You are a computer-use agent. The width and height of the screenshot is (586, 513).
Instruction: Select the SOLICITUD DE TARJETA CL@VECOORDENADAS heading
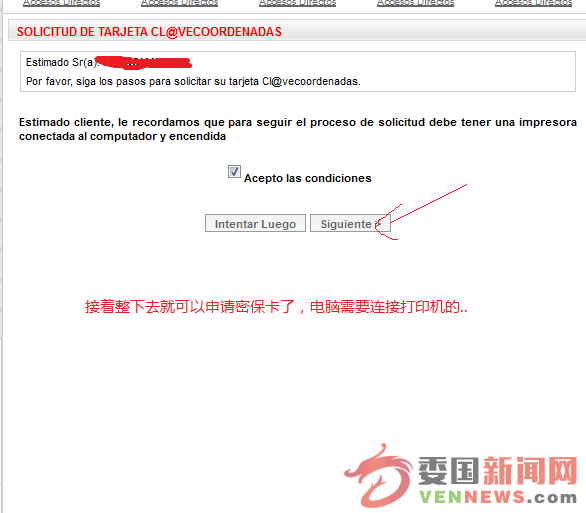(149, 32)
